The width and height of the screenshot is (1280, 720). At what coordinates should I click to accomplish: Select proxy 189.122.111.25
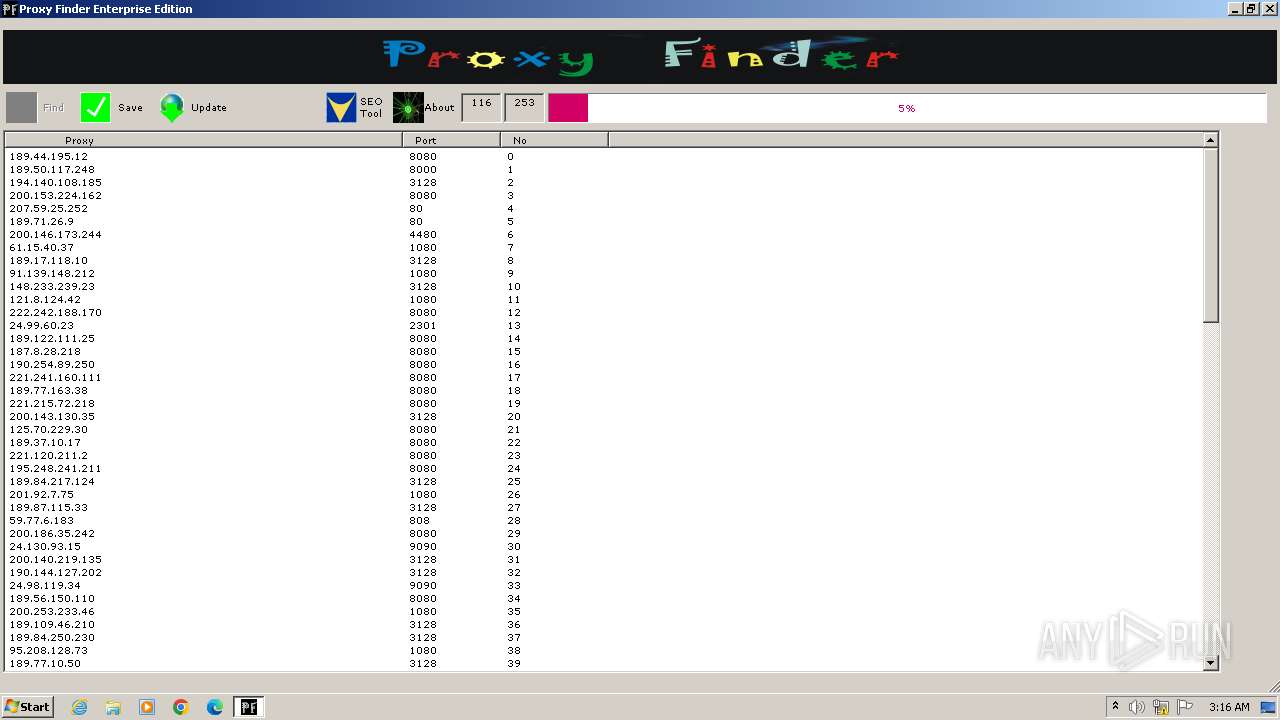point(52,339)
